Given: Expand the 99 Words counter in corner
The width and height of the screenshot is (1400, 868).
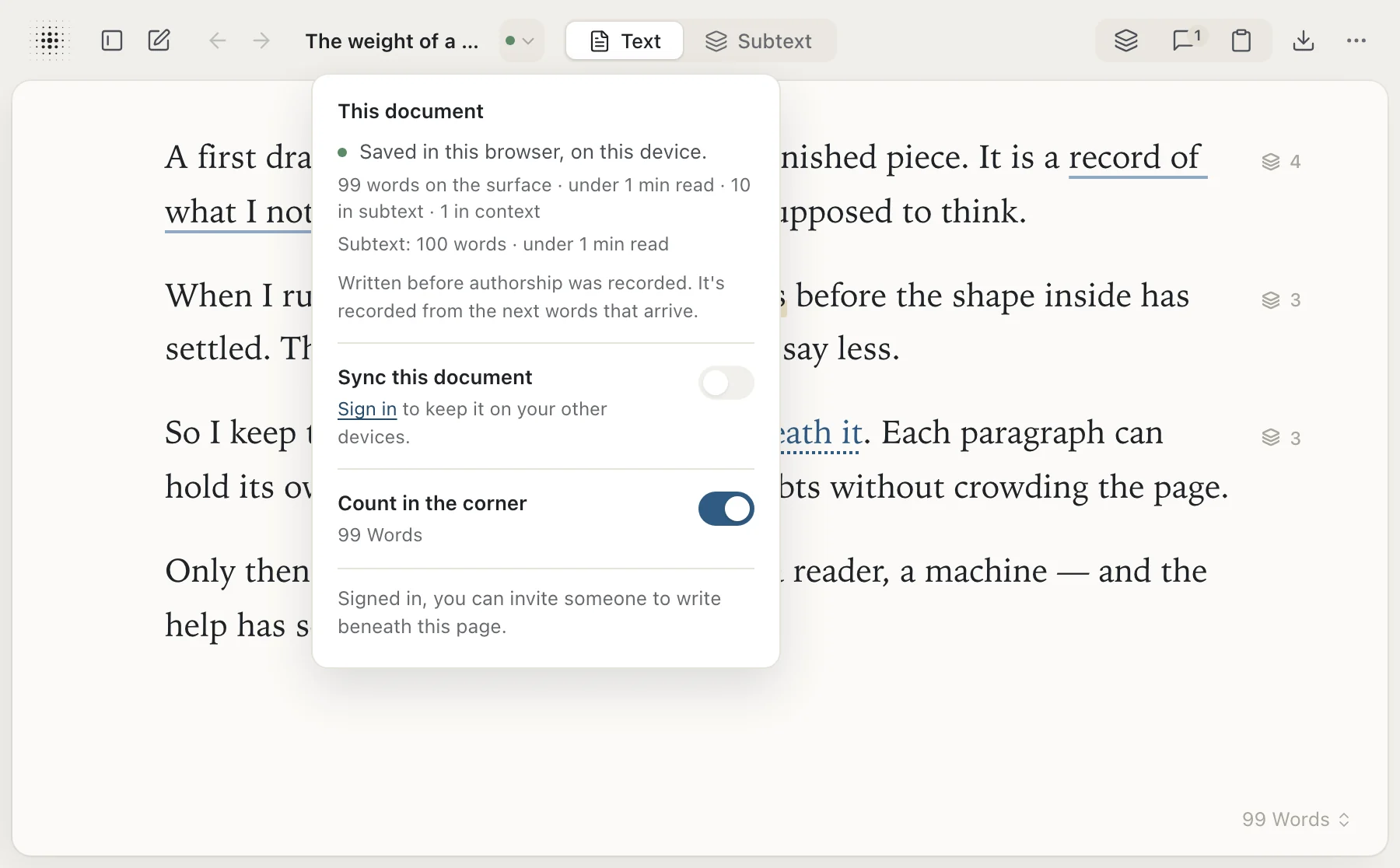Looking at the screenshot, I should click(x=1296, y=820).
